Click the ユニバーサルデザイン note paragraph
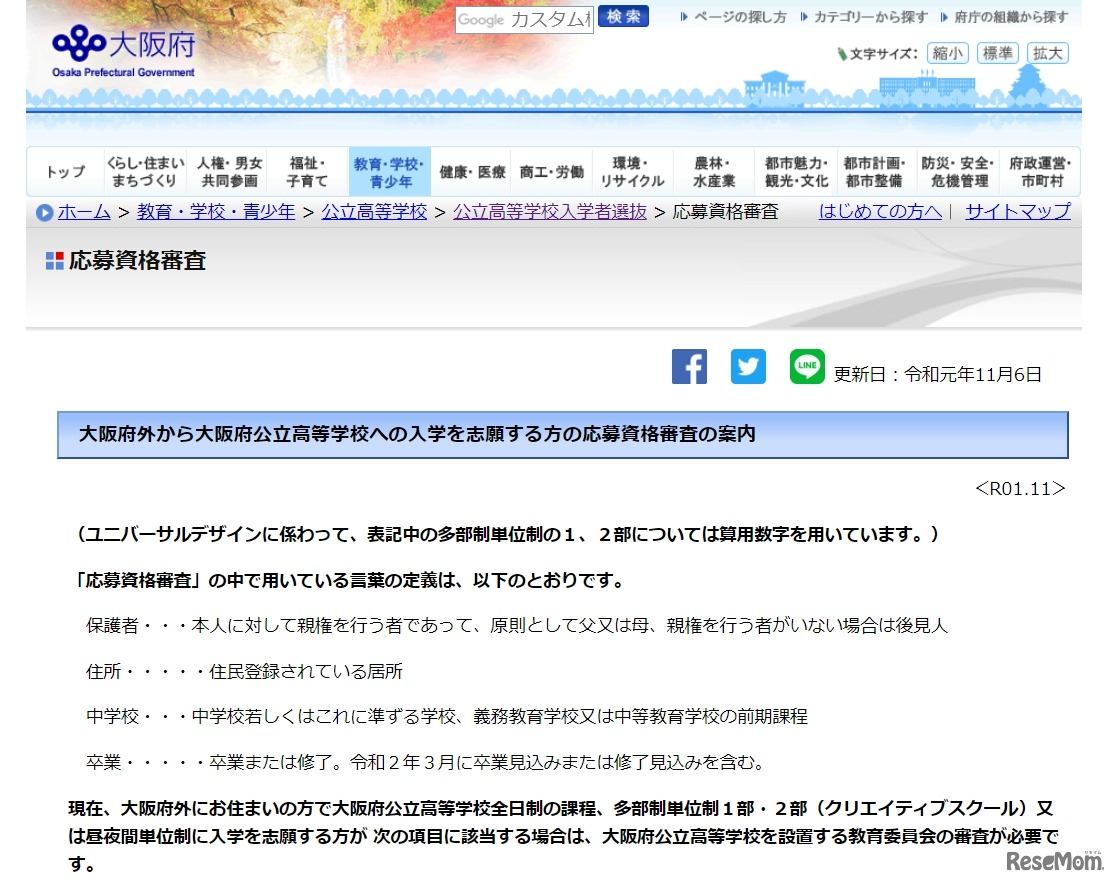 [x=509, y=534]
